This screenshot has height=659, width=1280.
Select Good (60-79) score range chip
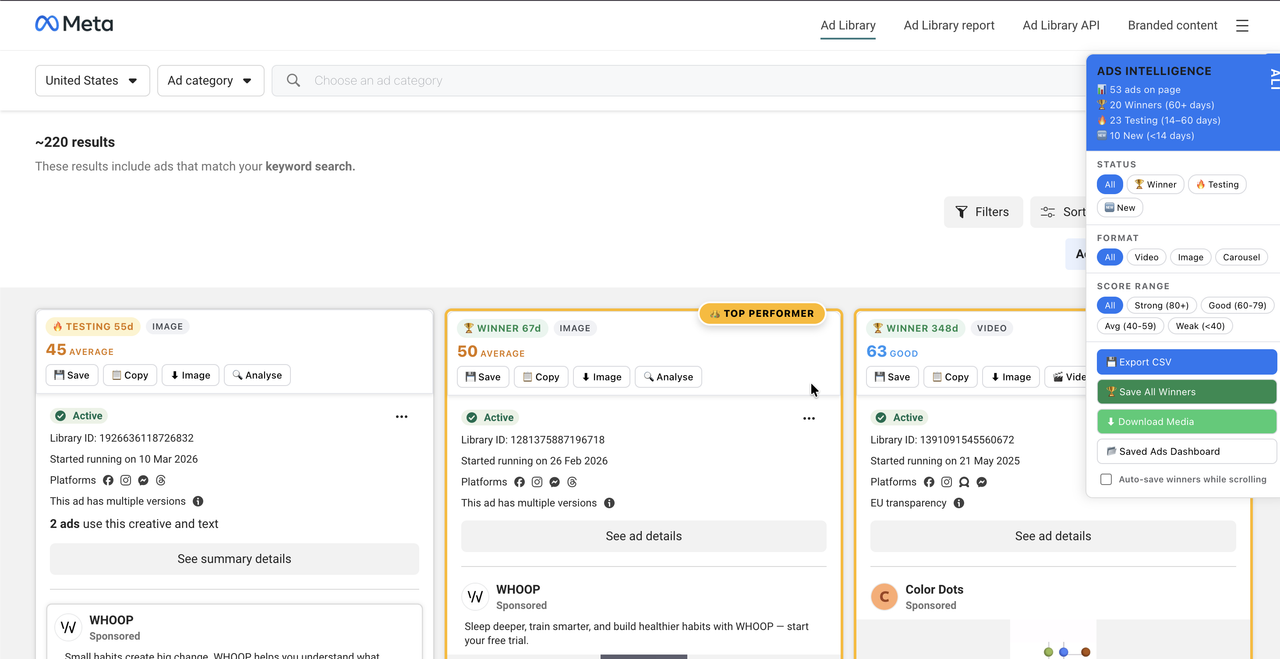click(x=1237, y=305)
